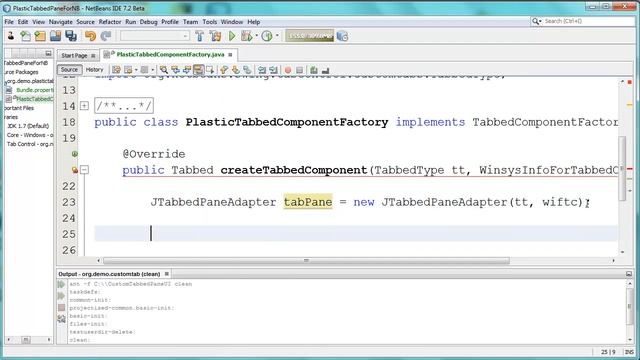Screen dimensions: 640x360
Task: Open the Navigate menu
Action: pyautogui.click(x=60, y=22)
